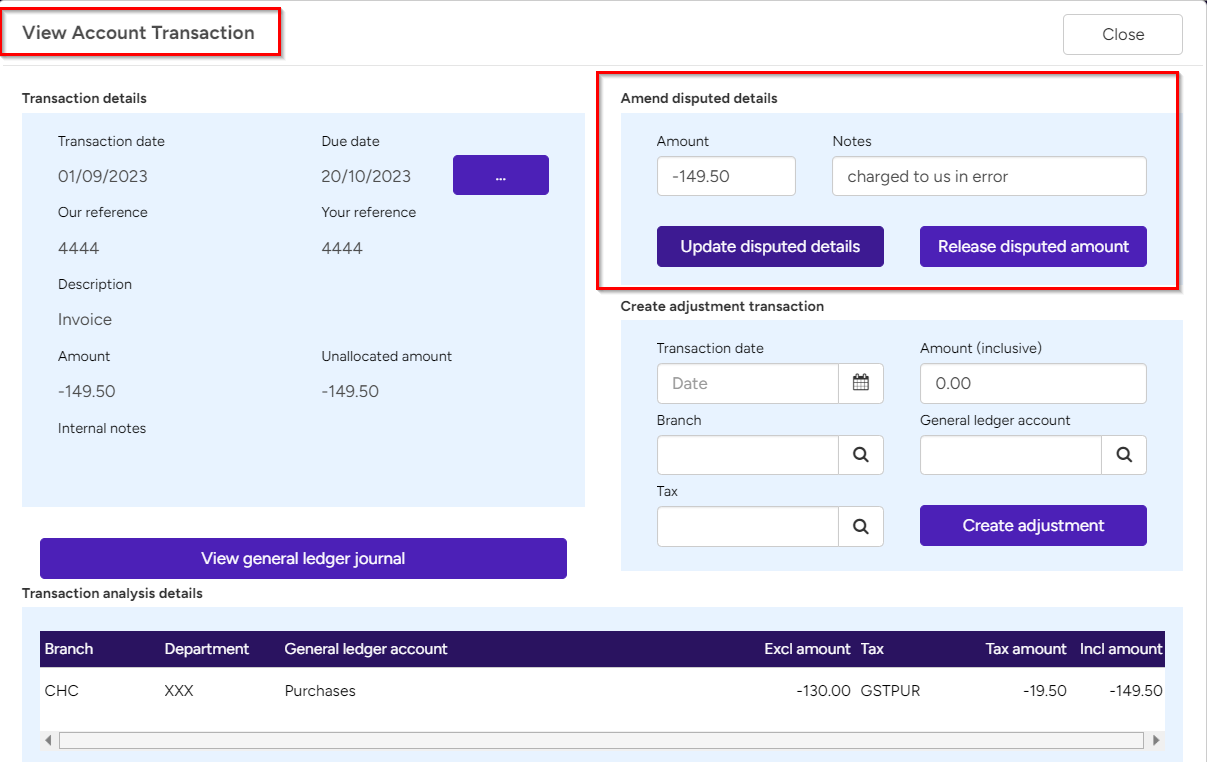Open the Branch lookup magnifier
1207x762 pixels.
[861, 455]
